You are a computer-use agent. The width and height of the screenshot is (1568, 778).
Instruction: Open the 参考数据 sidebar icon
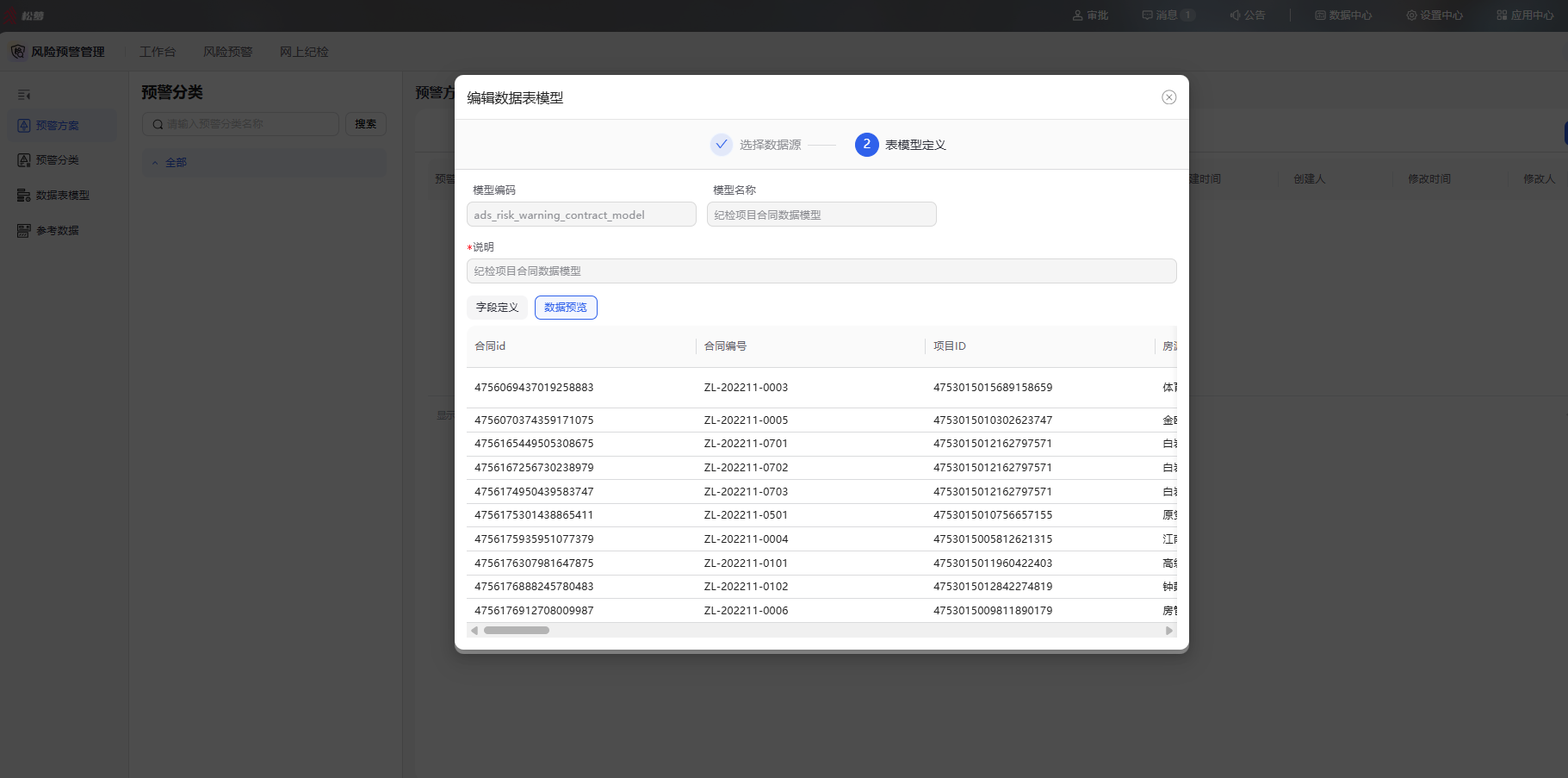pos(24,231)
